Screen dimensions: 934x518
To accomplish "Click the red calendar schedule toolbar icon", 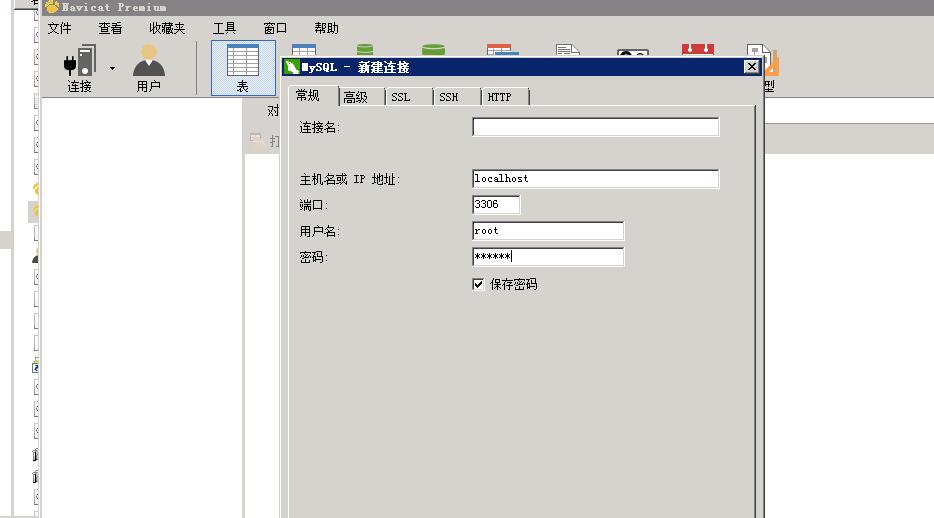I will (697, 50).
